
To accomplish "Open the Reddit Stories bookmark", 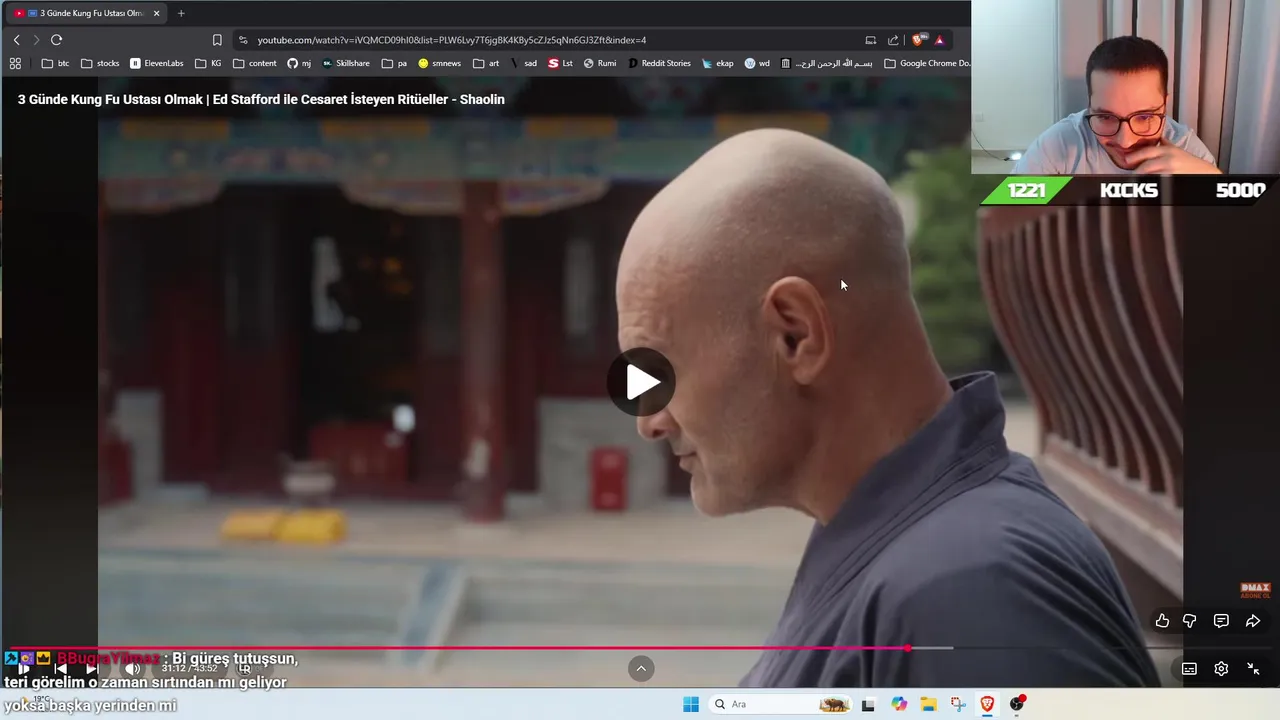I will [x=659, y=63].
